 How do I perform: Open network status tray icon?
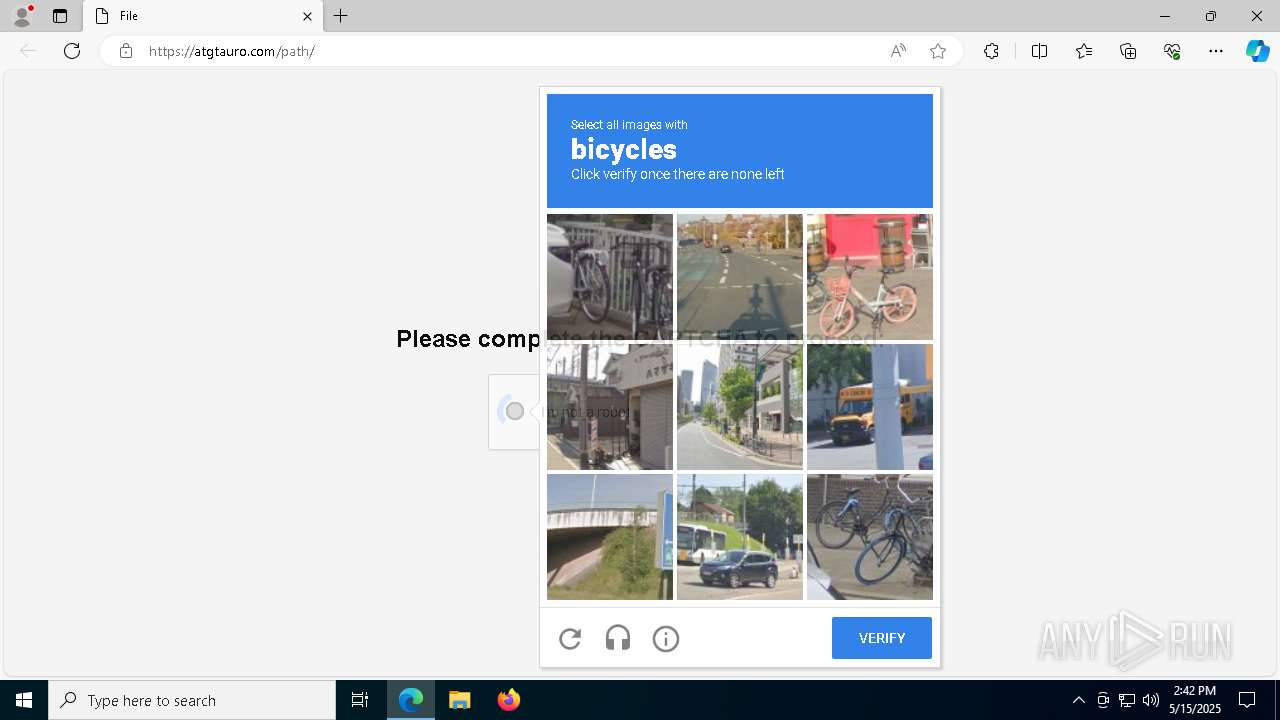[x=1127, y=700]
